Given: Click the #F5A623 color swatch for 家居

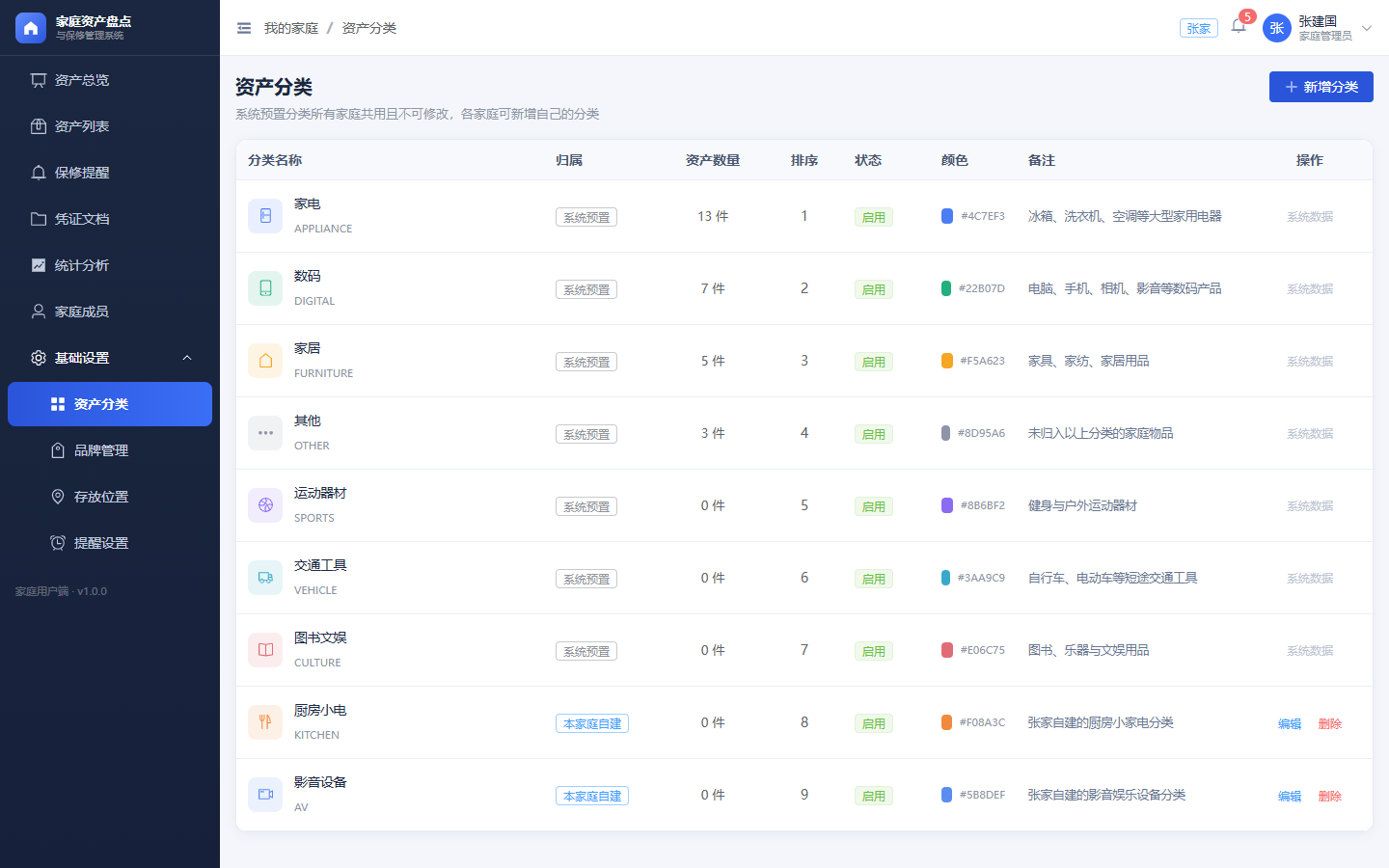Looking at the screenshot, I should point(947,361).
